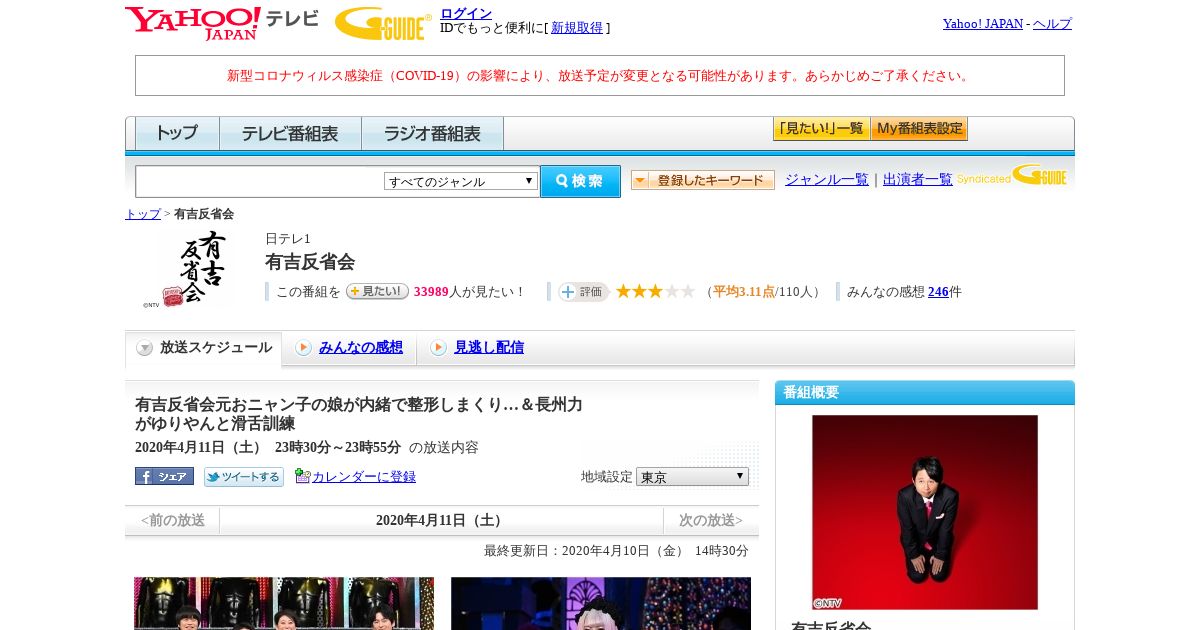Go to Yahoo! JAPAN link
Image resolution: width=1200 pixels, height=630 pixels.
click(983, 23)
